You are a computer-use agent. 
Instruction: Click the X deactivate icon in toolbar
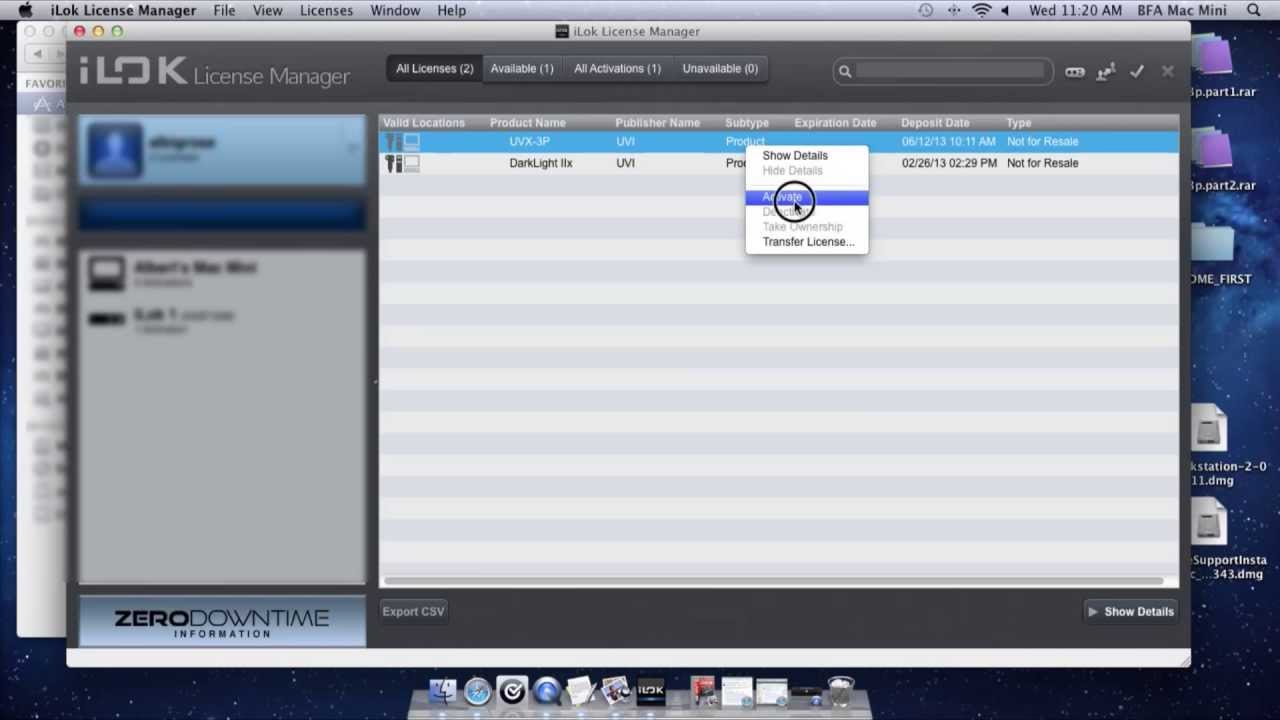[x=1167, y=72]
